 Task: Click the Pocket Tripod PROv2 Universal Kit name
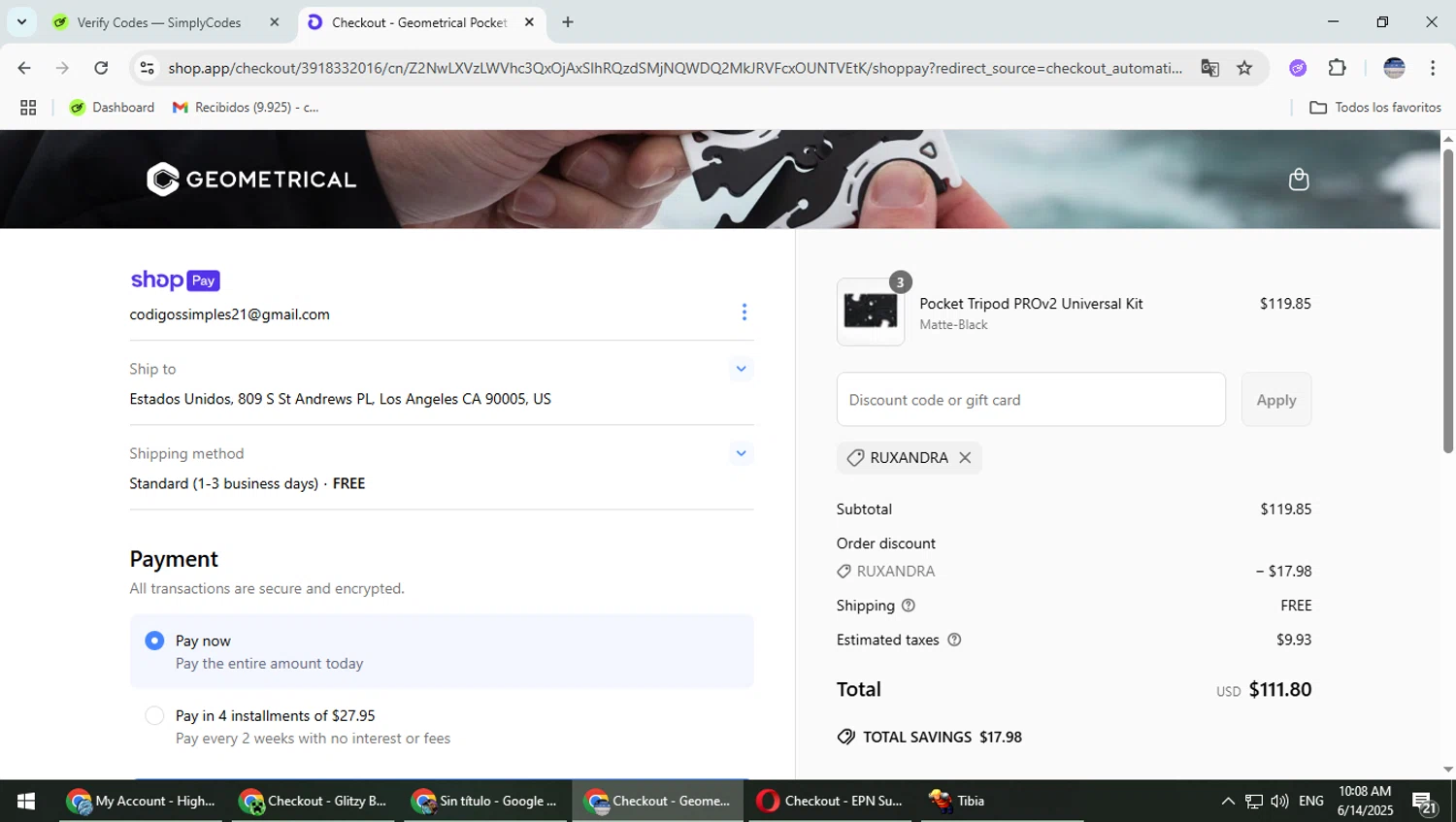pyautogui.click(x=1031, y=304)
